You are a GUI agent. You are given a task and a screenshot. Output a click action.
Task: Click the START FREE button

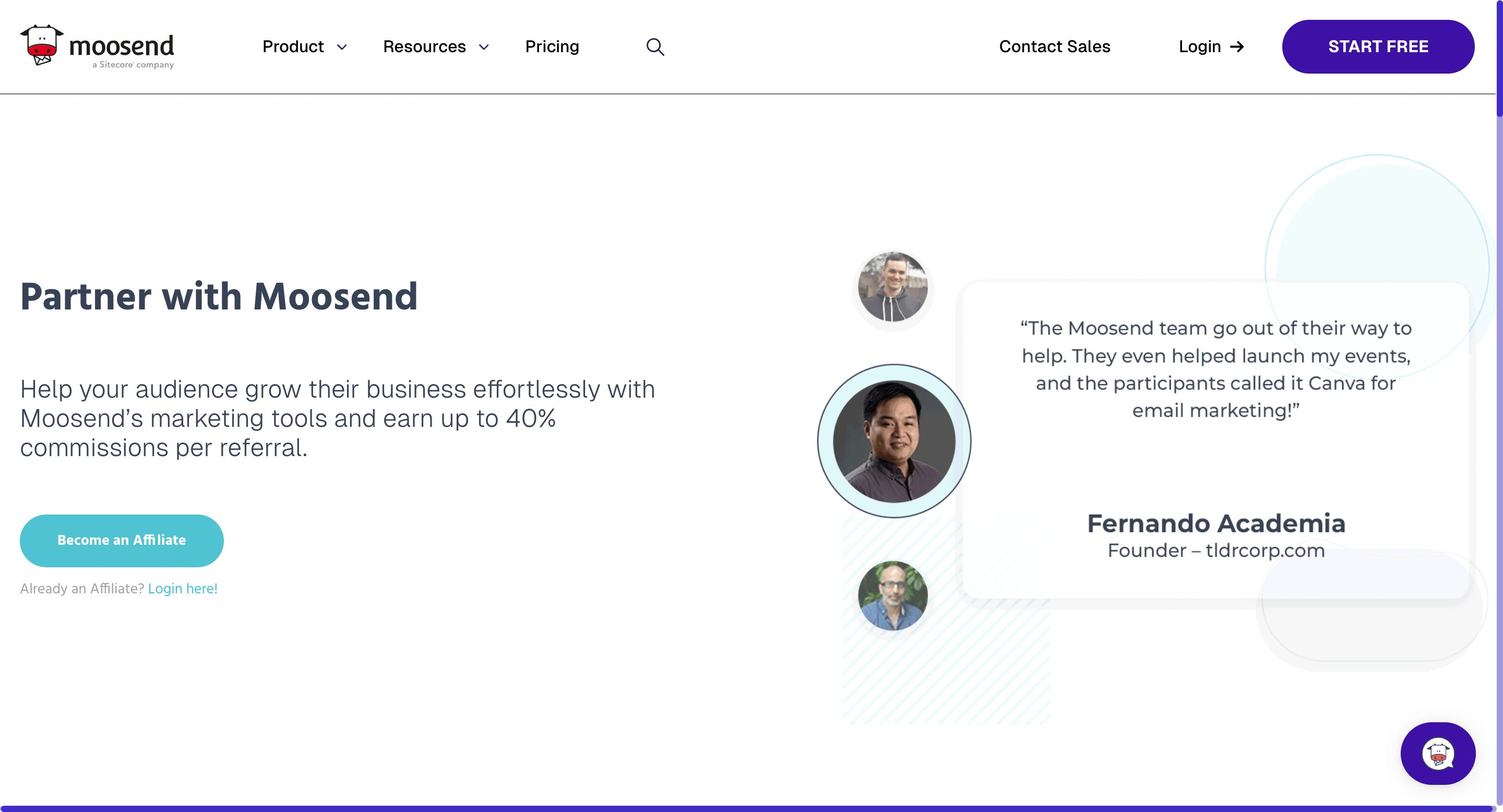pos(1378,46)
